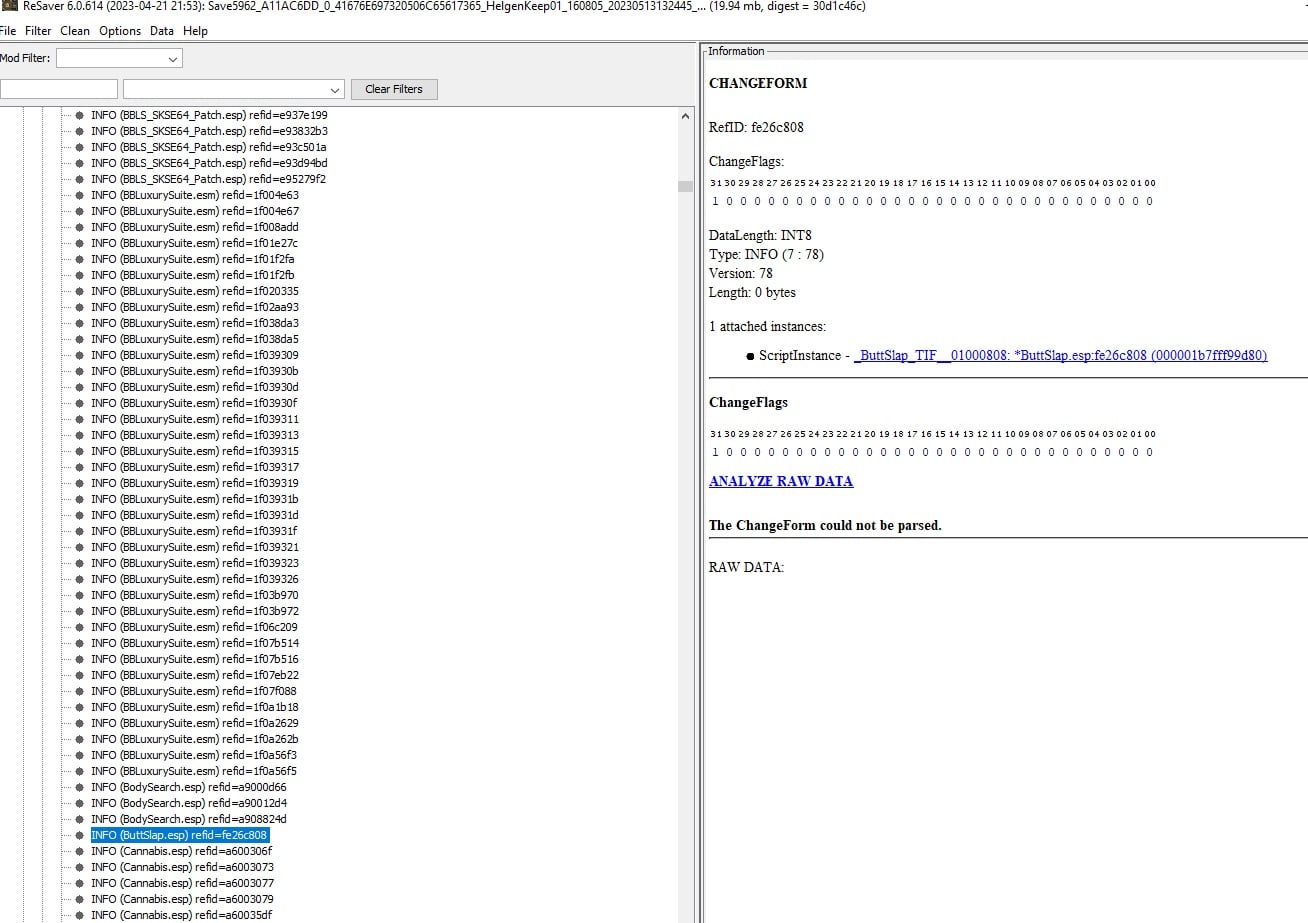Screen dimensions: 1308x923
Task: Open the Options menu
Action: click(x=120, y=31)
